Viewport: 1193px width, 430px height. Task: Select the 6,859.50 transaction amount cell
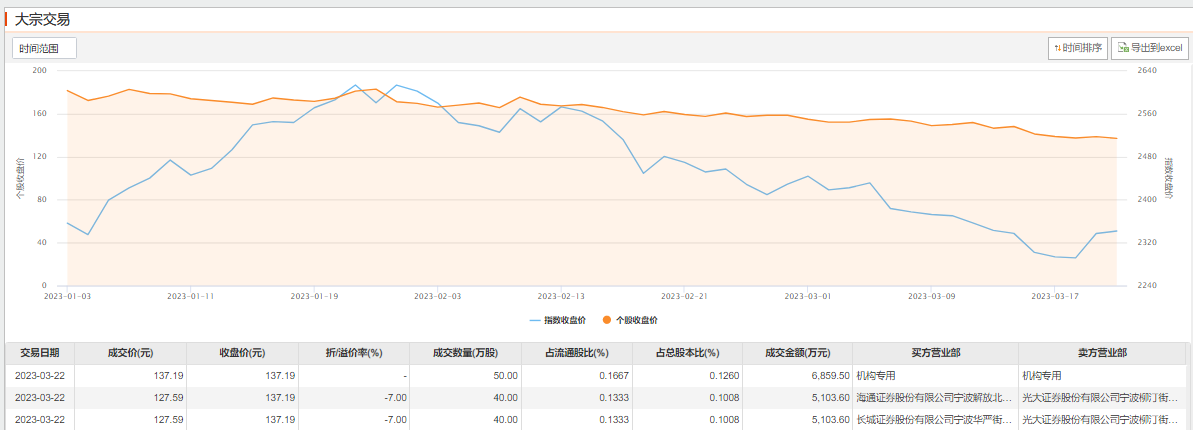(798, 376)
